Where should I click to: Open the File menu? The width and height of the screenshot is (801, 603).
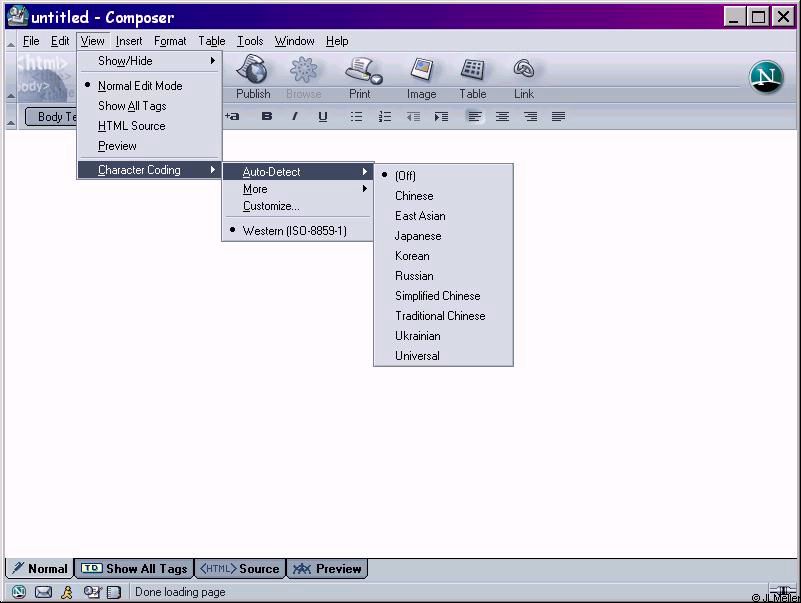point(31,41)
